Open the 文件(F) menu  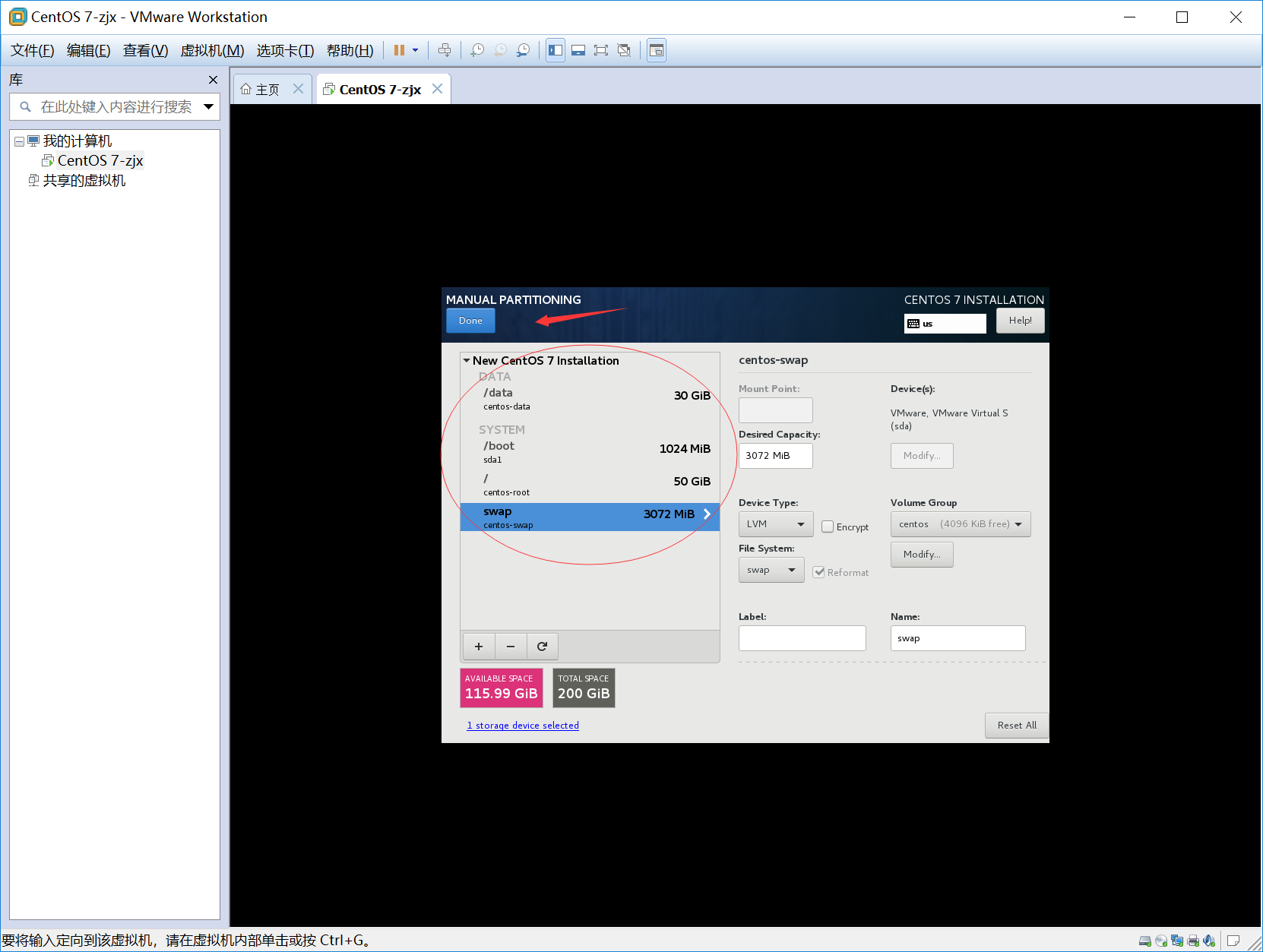33,50
